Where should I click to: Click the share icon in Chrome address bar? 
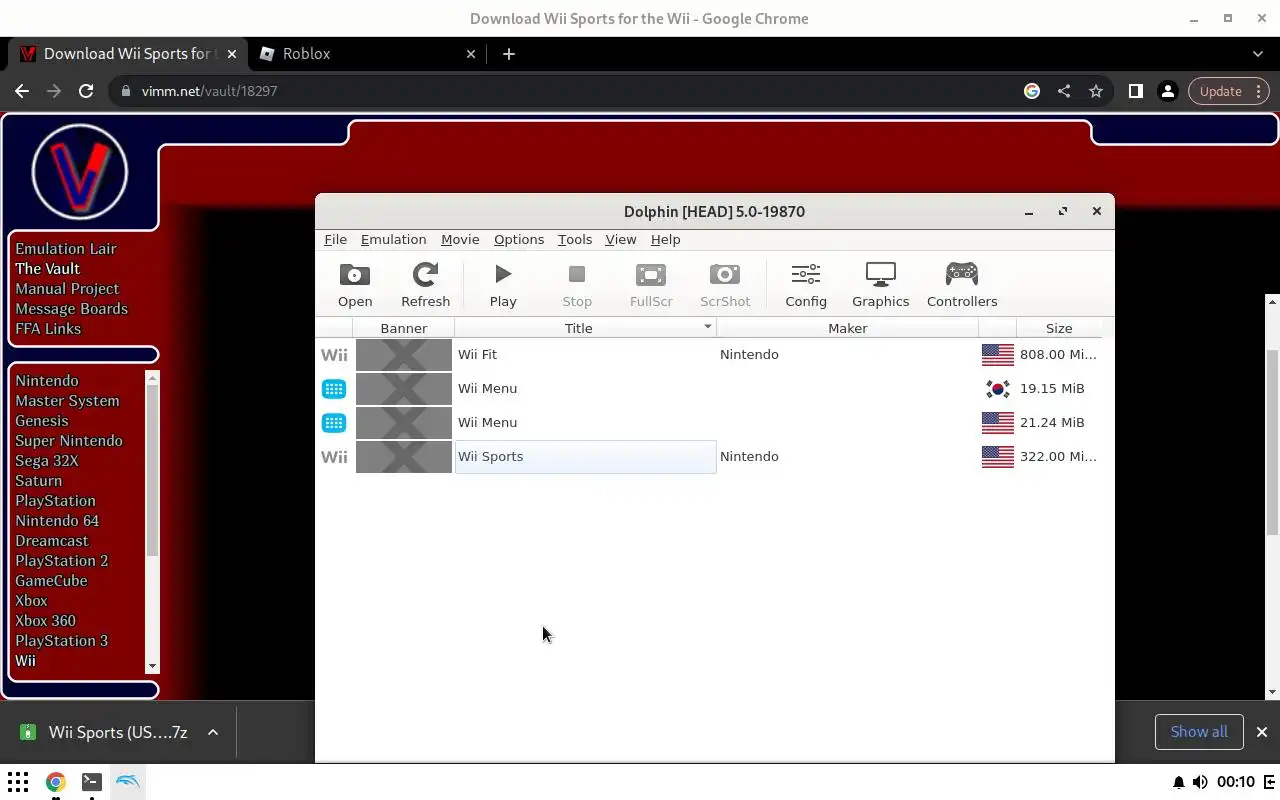pyautogui.click(x=1064, y=91)
